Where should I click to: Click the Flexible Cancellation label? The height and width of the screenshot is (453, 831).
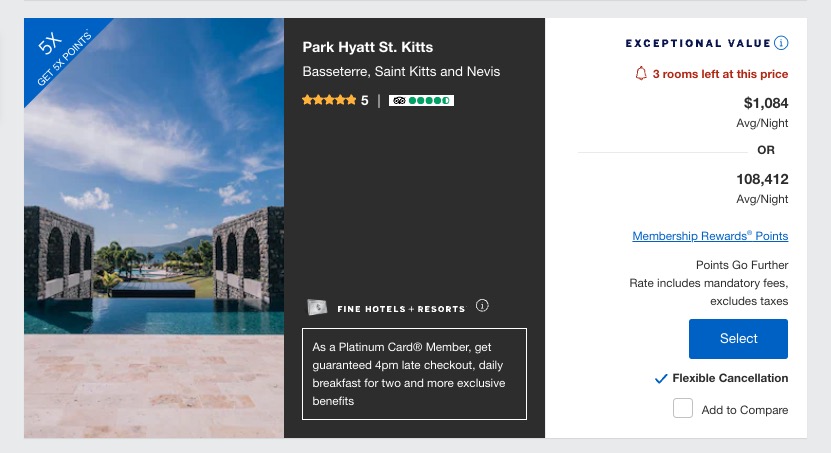coord(730,378)
